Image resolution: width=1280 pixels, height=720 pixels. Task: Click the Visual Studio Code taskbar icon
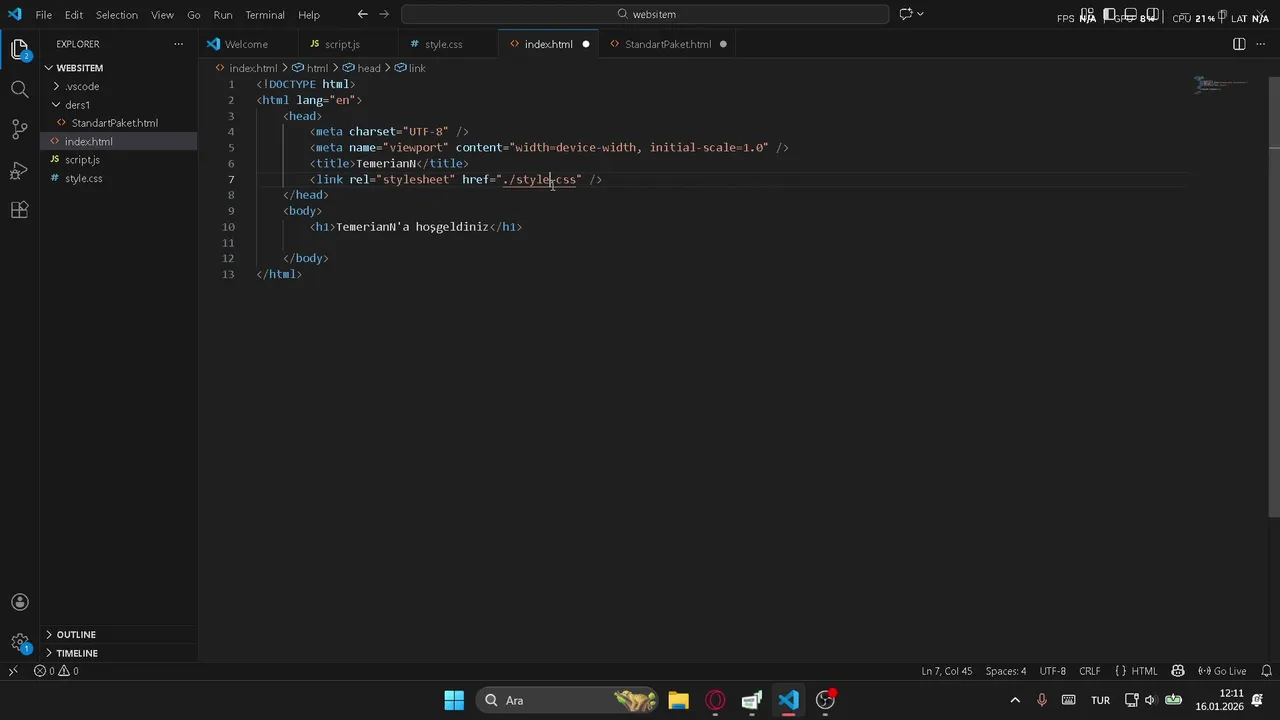[788, 700]
